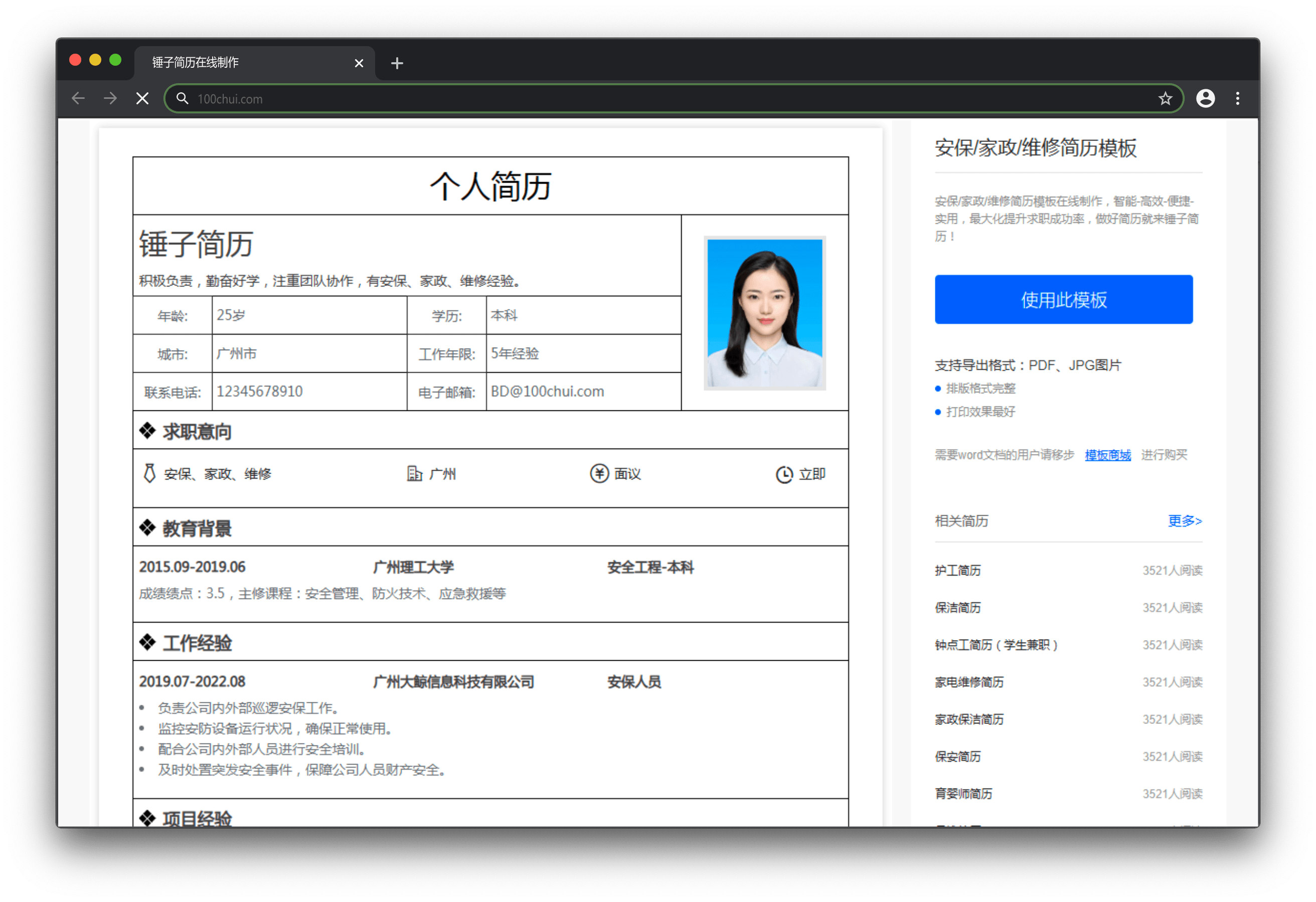The image size is (1316, 902).
Task: Click the resume profile photo
Action: pyautogui.click(x=764, y=313)
